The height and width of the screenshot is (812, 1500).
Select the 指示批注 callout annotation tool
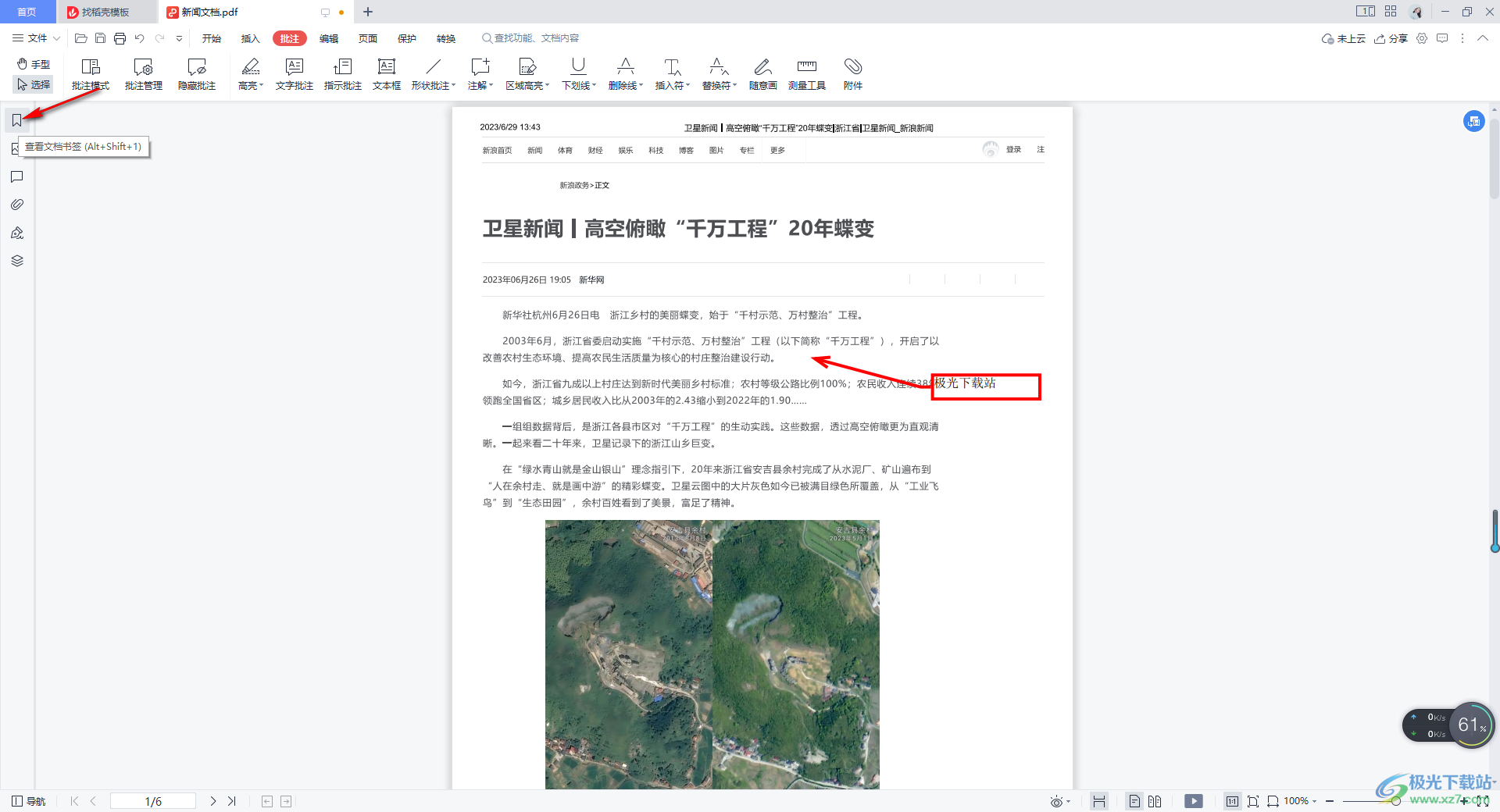343,75
